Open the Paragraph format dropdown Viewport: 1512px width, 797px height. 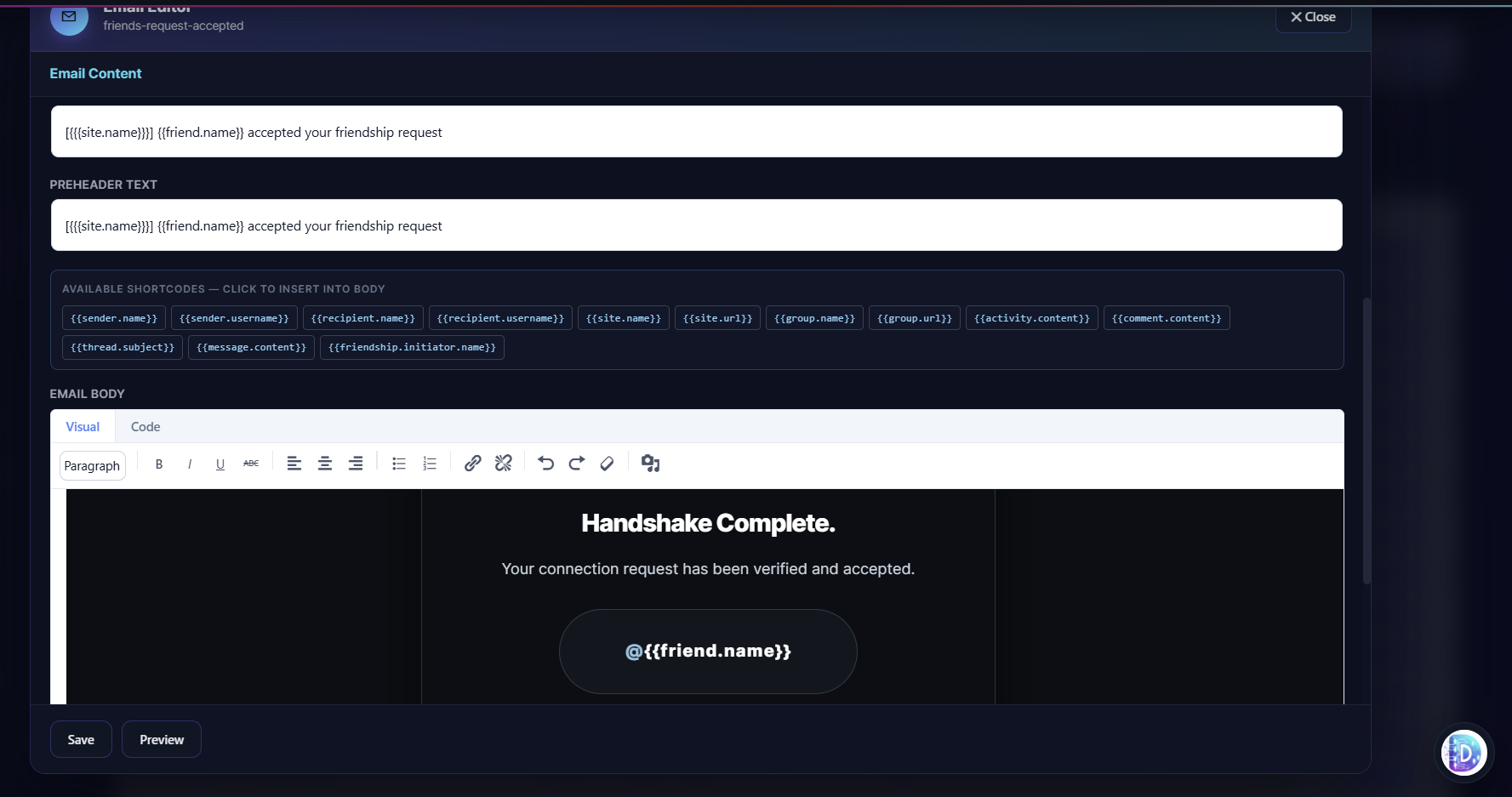92,466
